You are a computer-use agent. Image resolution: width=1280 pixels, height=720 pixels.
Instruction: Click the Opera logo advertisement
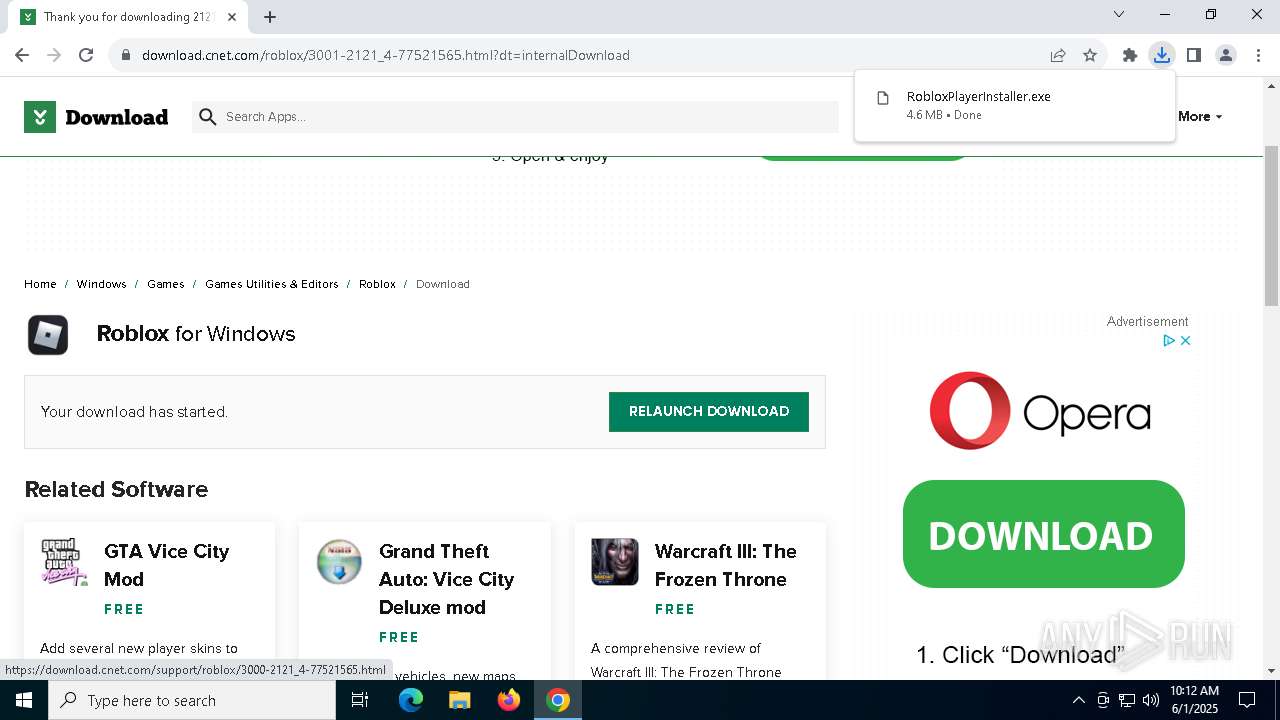click(x=1040, y=411)
